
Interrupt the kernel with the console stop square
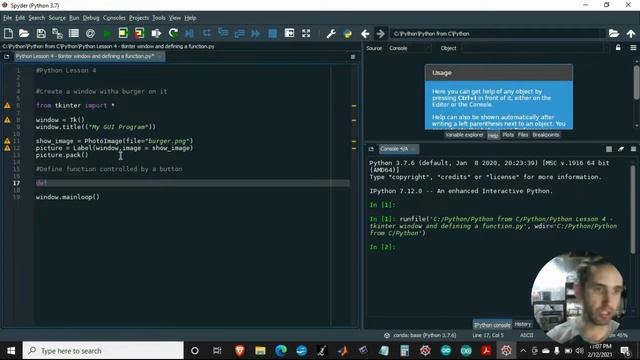609,149
